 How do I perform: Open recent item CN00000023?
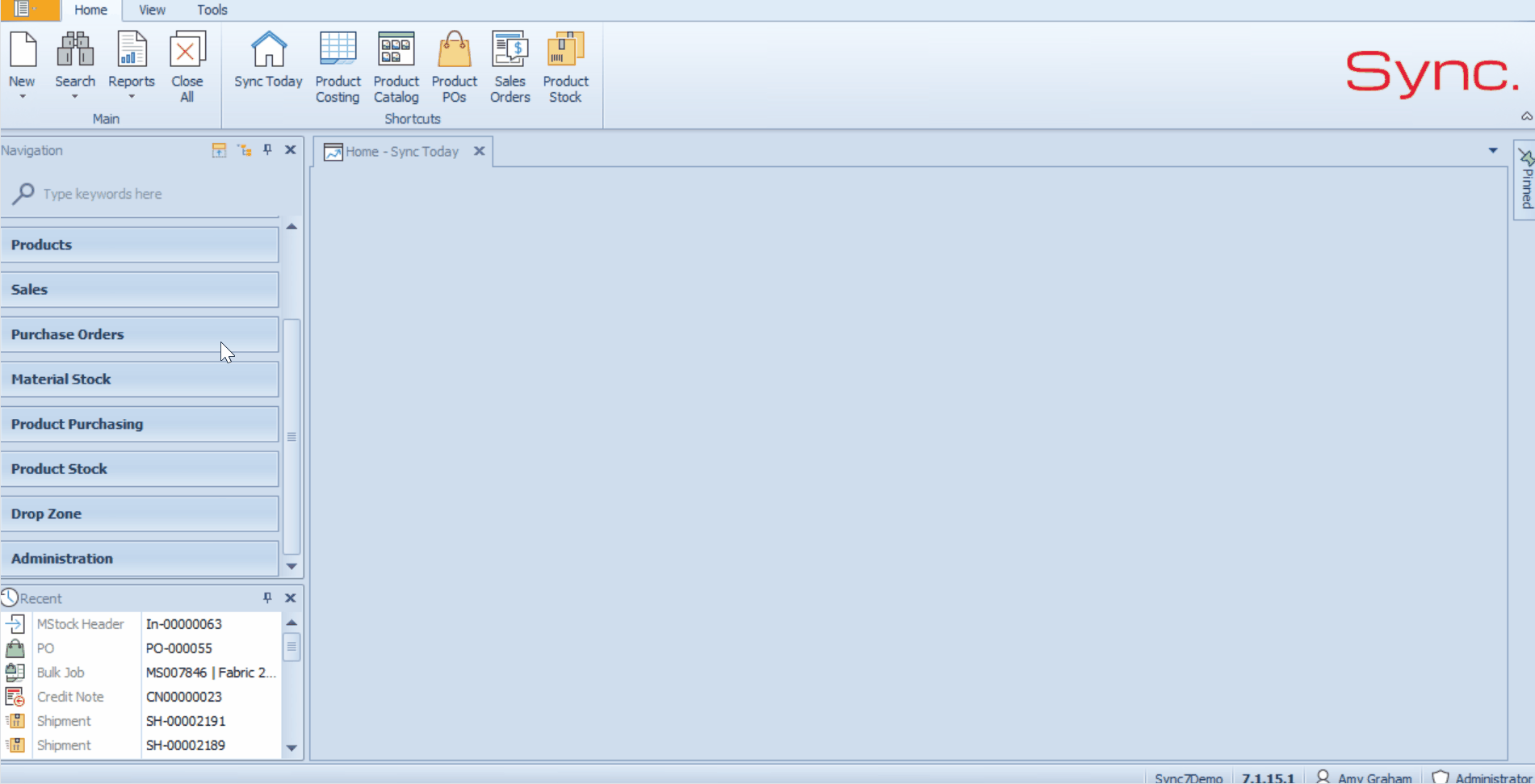click(183, 697)
